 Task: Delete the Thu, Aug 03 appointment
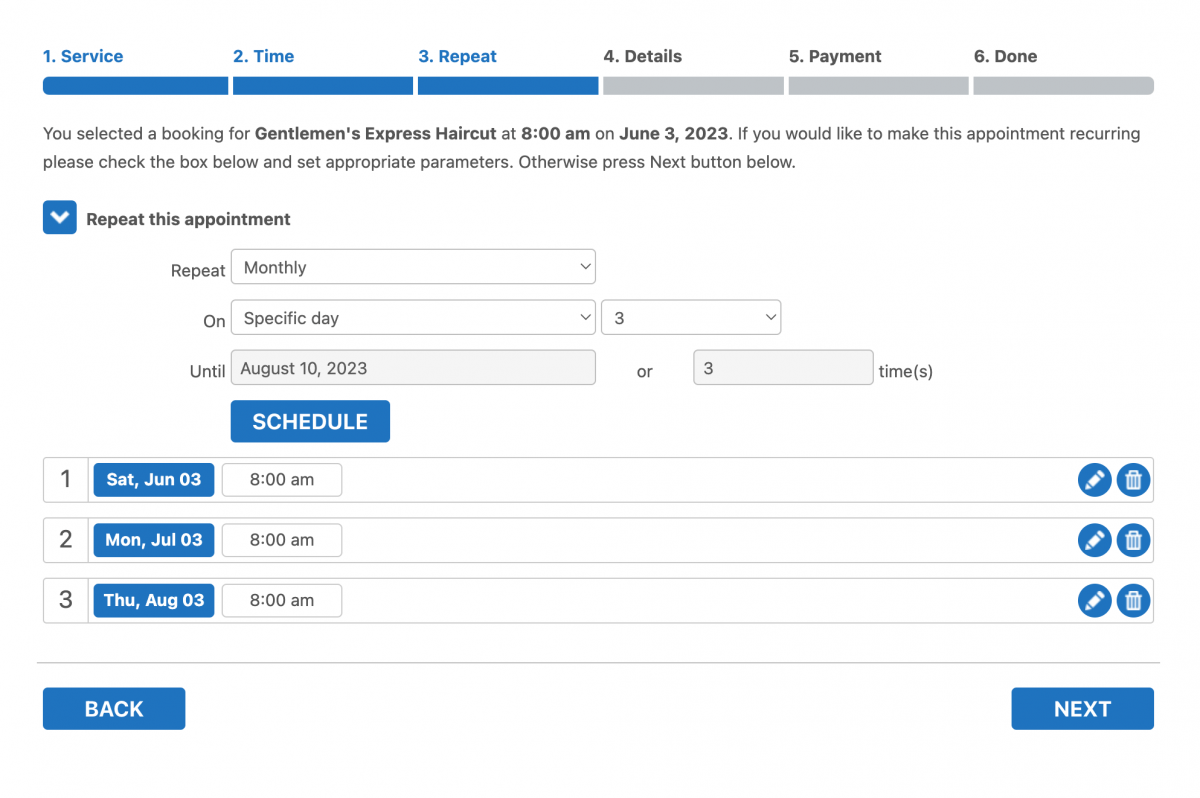[x=1133, y=600]
